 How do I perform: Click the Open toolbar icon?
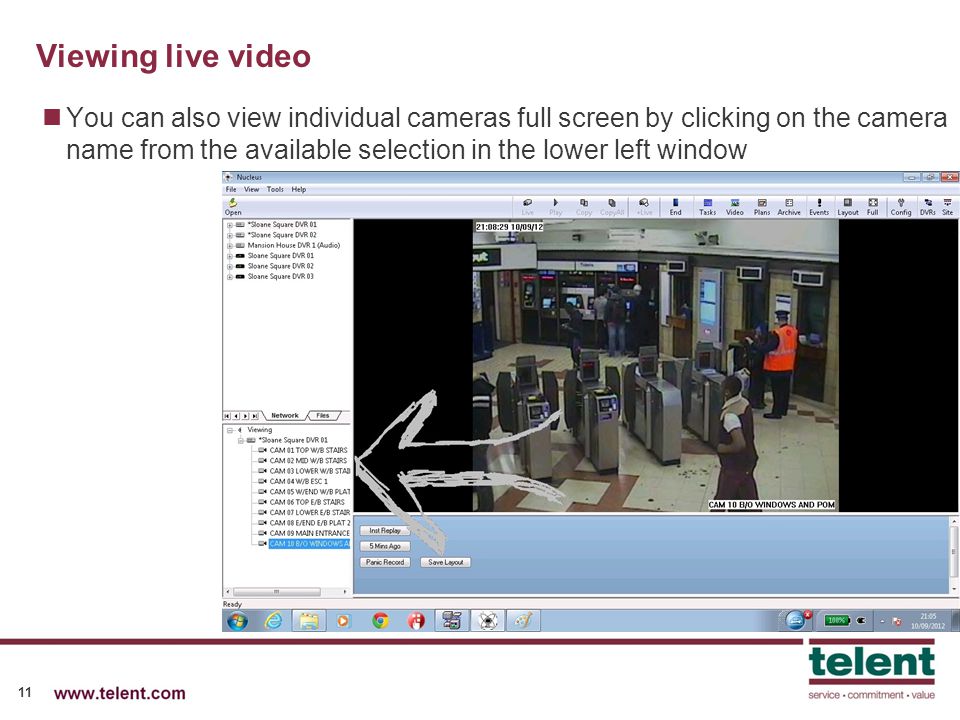(x=233, y=206)
